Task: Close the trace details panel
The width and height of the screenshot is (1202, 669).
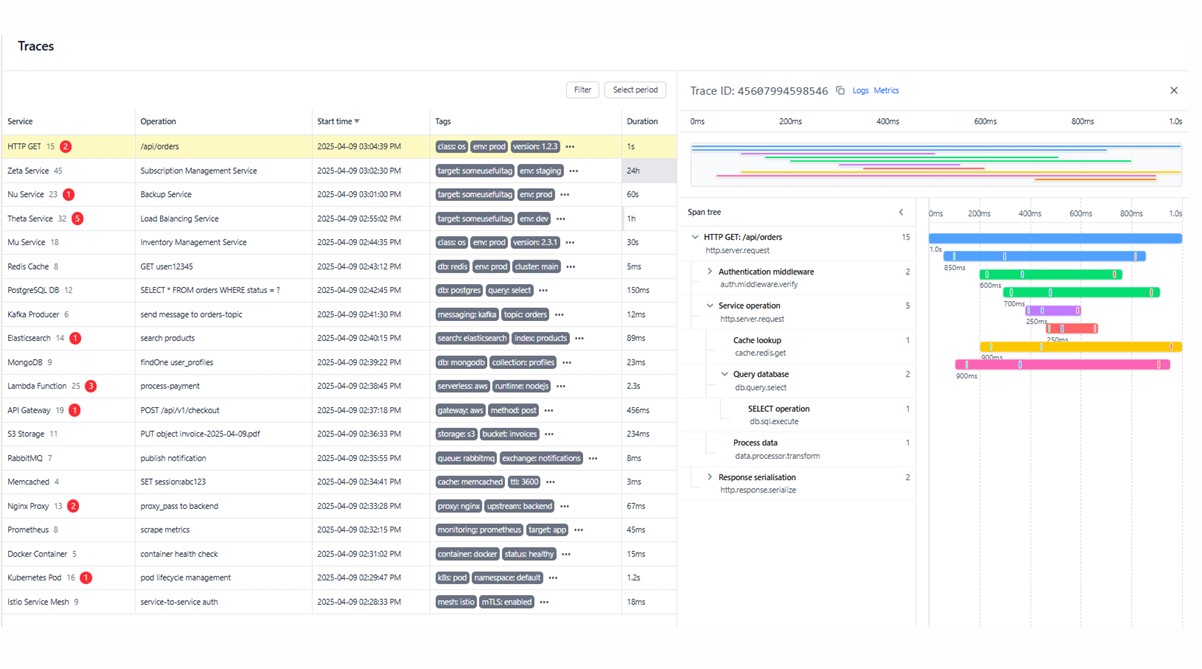Action: 1174,90
